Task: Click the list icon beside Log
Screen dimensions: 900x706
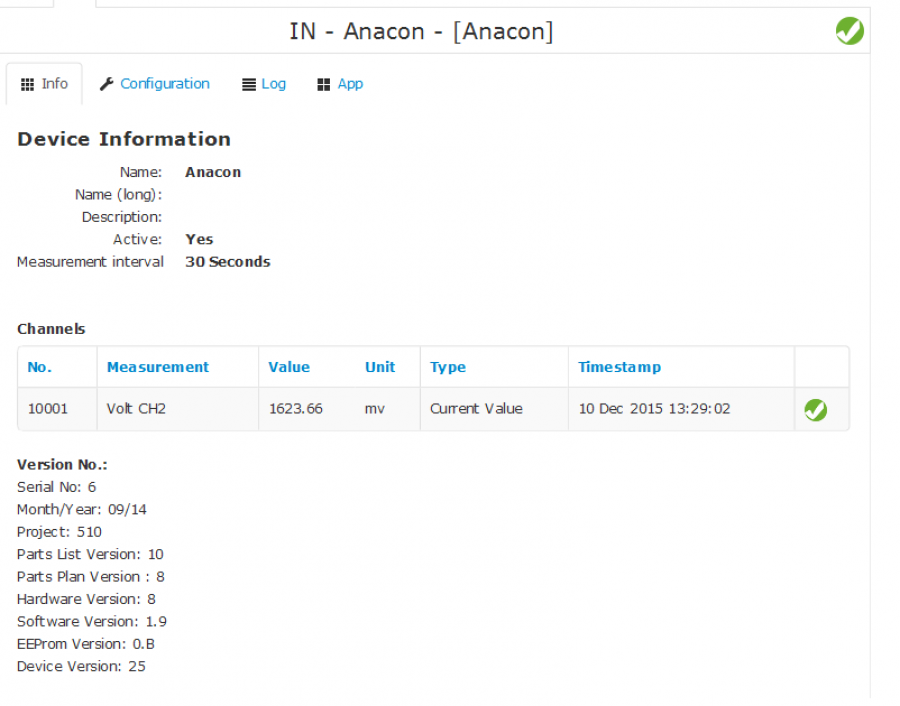Action: (249, 84)
